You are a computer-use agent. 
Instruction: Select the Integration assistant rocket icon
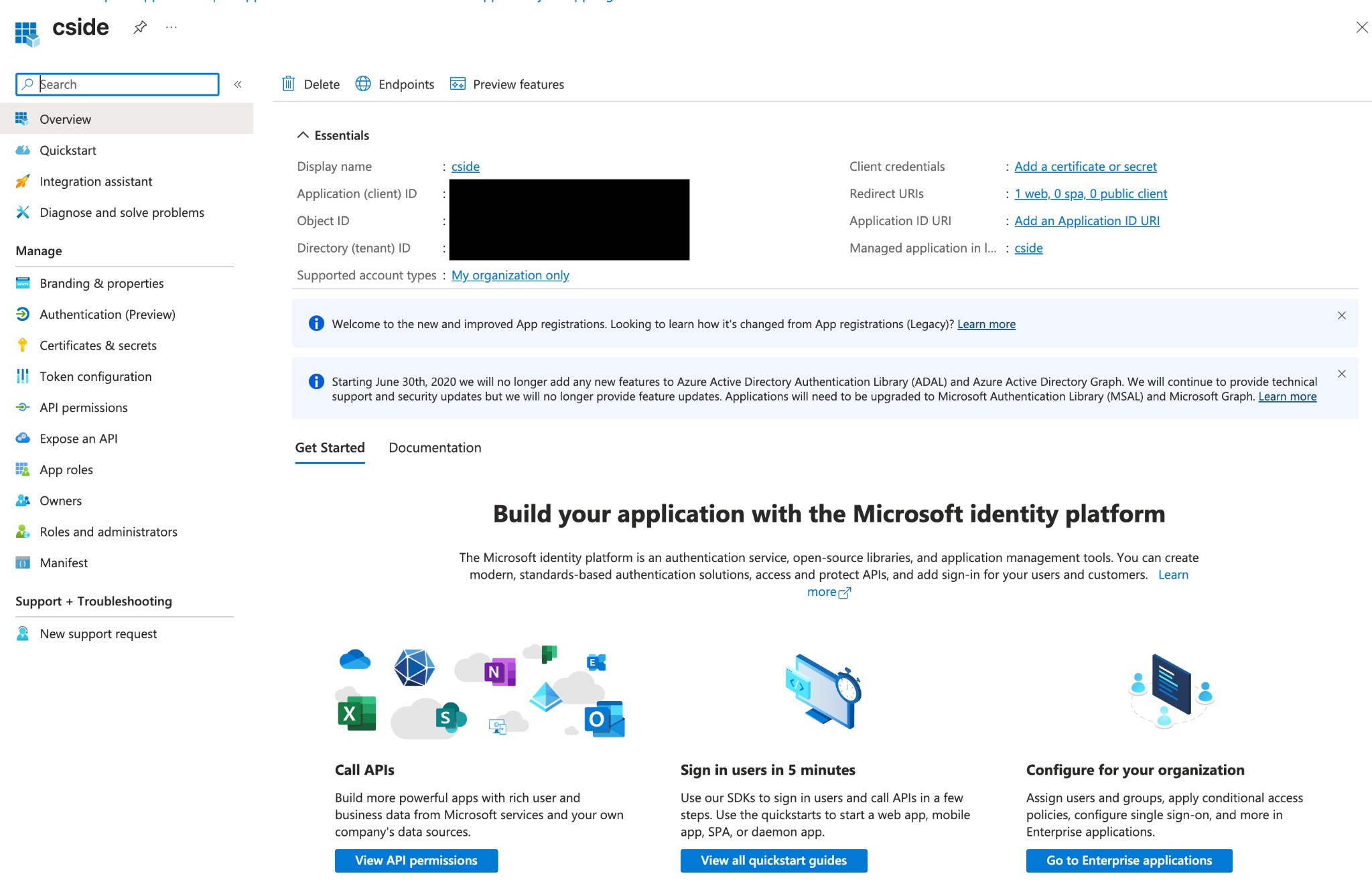point(22,181)
